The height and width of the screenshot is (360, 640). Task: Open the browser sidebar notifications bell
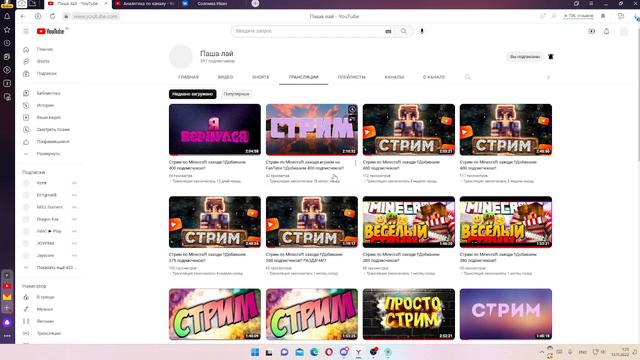[x=7, y=16]
